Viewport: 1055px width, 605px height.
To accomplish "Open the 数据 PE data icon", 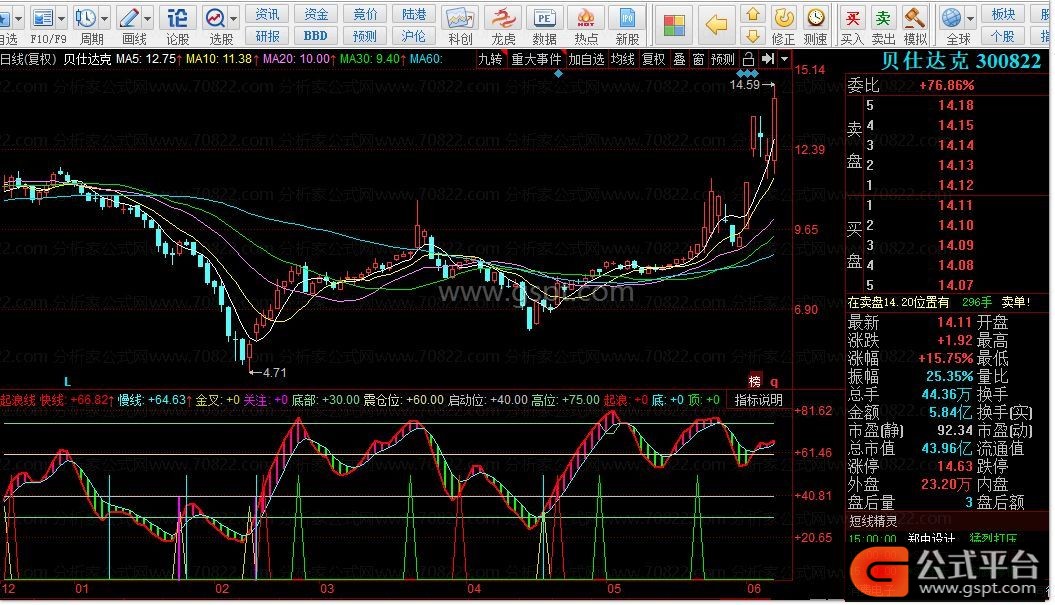I will [544, 17].
